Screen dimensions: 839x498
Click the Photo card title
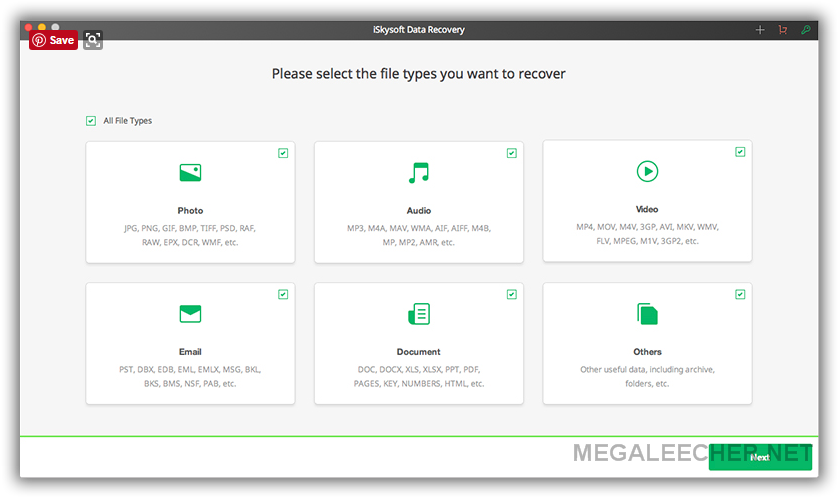[x=190, y=211]
